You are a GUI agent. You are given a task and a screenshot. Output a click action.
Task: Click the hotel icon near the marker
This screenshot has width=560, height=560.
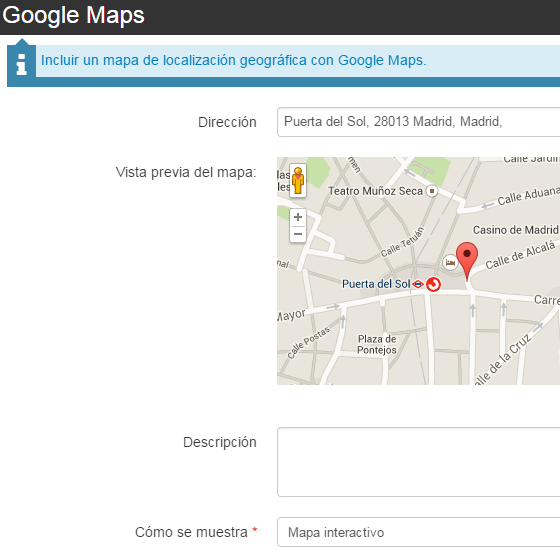coord(450,263)
